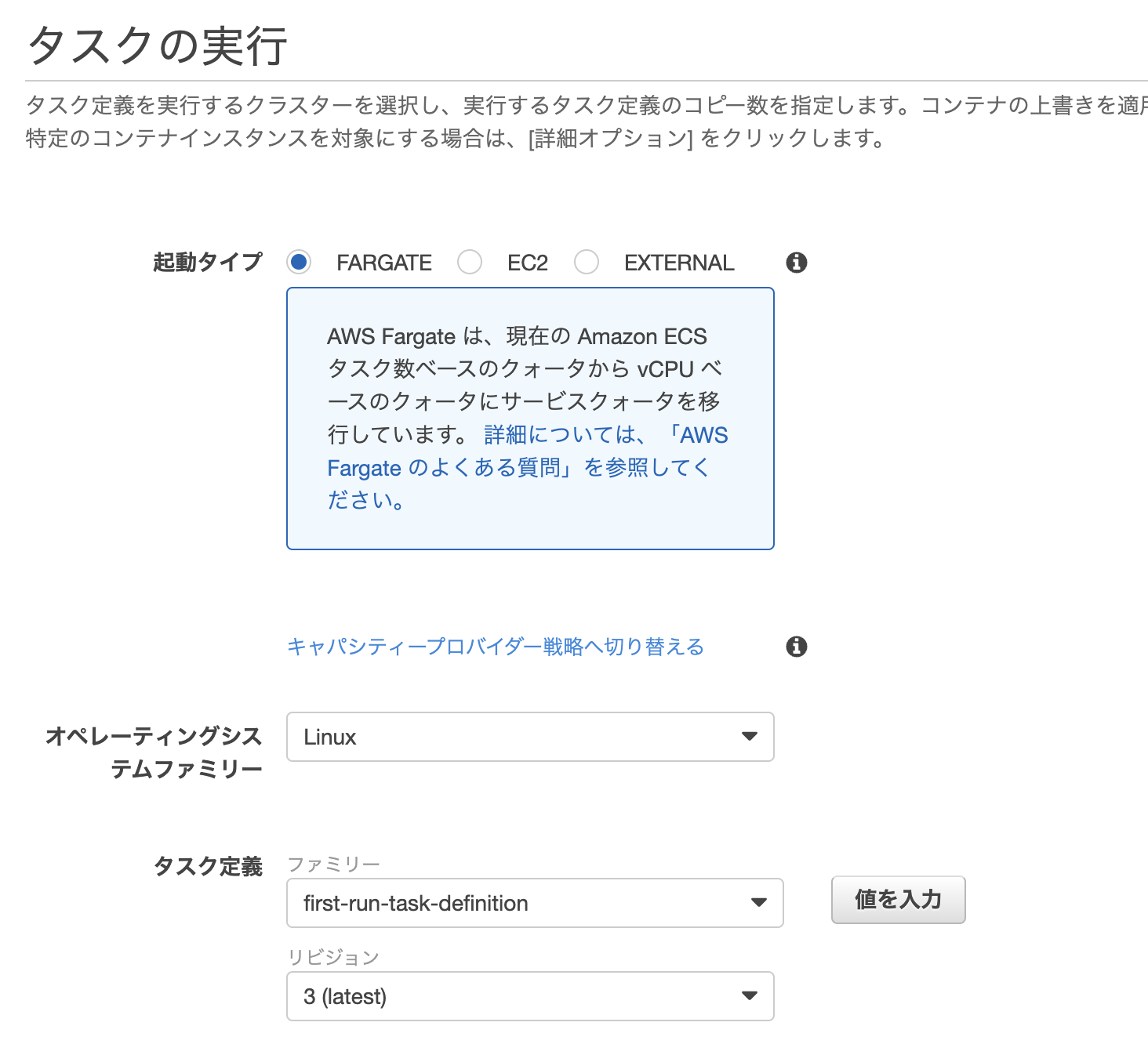The width and height of the screenshot is (1148, 1044).
Task: Click the ファミリー sublabel
Action: [x=333, y=864]
